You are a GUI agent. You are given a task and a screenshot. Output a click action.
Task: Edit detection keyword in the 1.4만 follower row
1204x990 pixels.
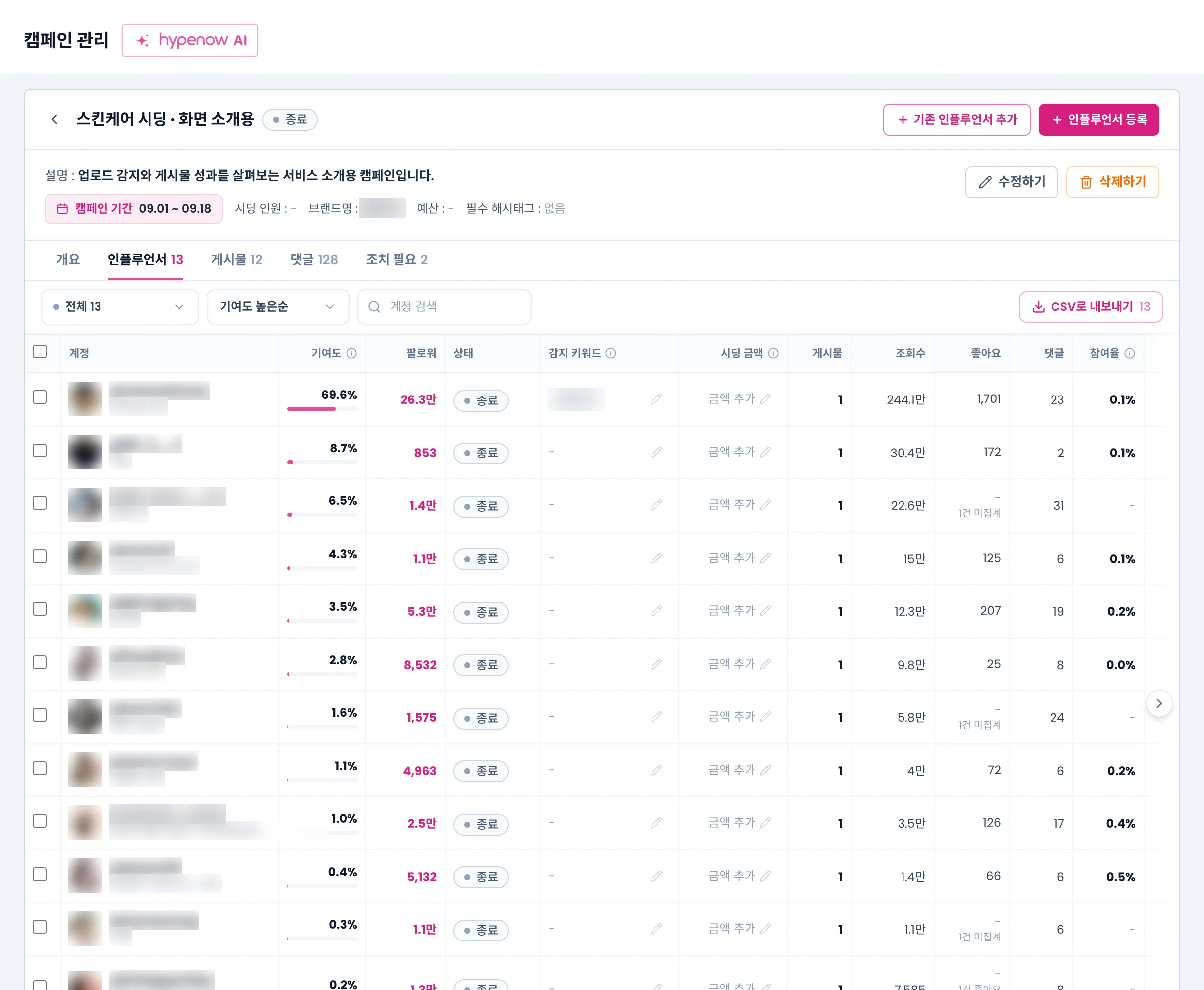656,505
